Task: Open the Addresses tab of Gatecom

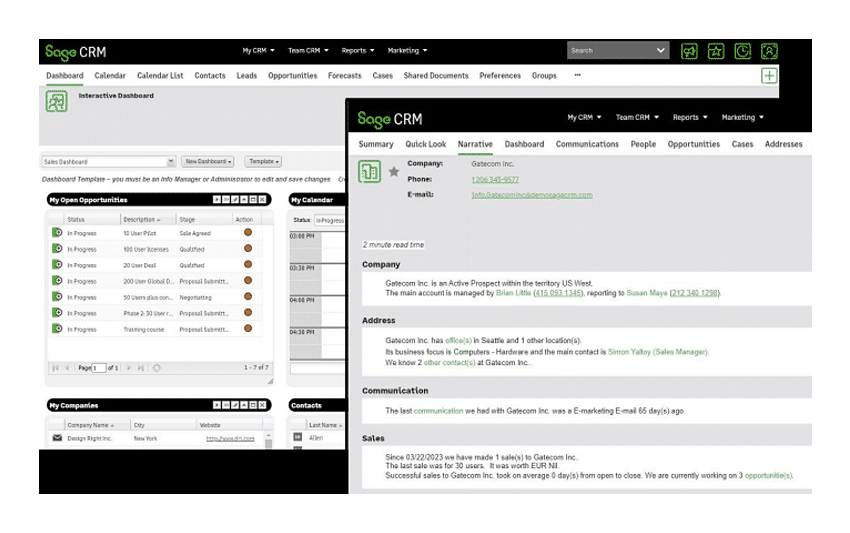Action: point(783,144)
